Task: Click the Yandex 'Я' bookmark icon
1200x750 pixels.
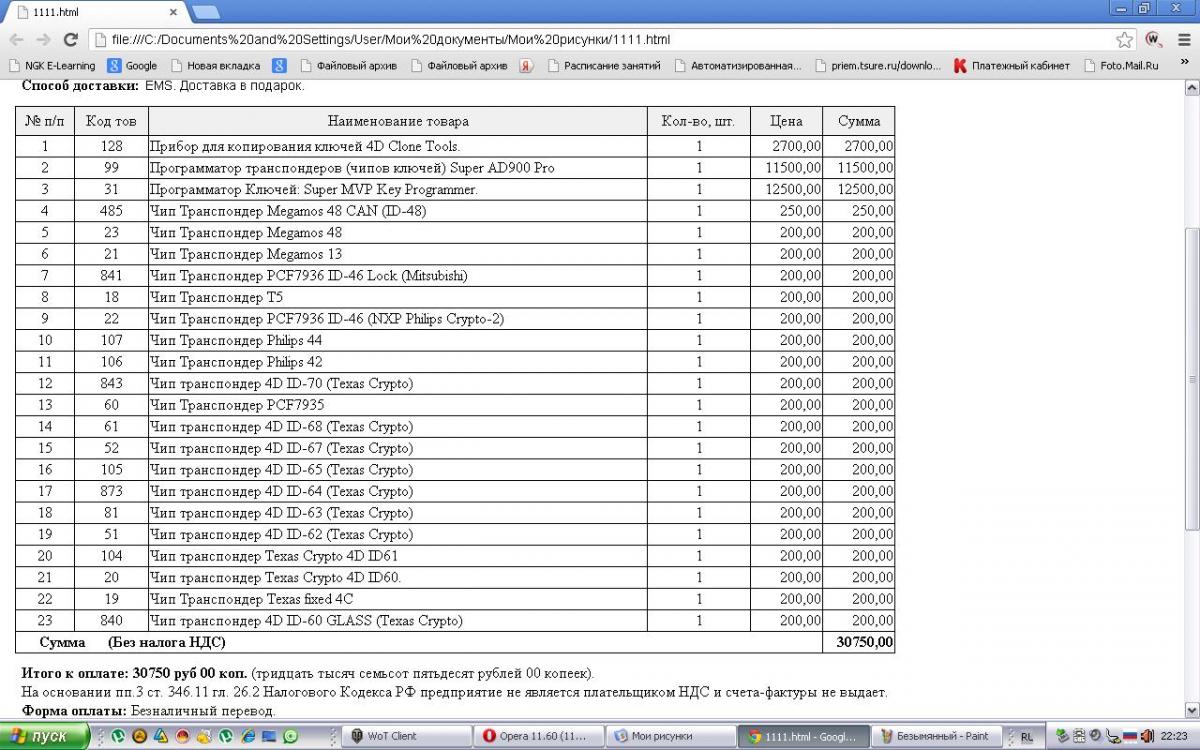Action: pyautogui.click(x=526, y=66)
